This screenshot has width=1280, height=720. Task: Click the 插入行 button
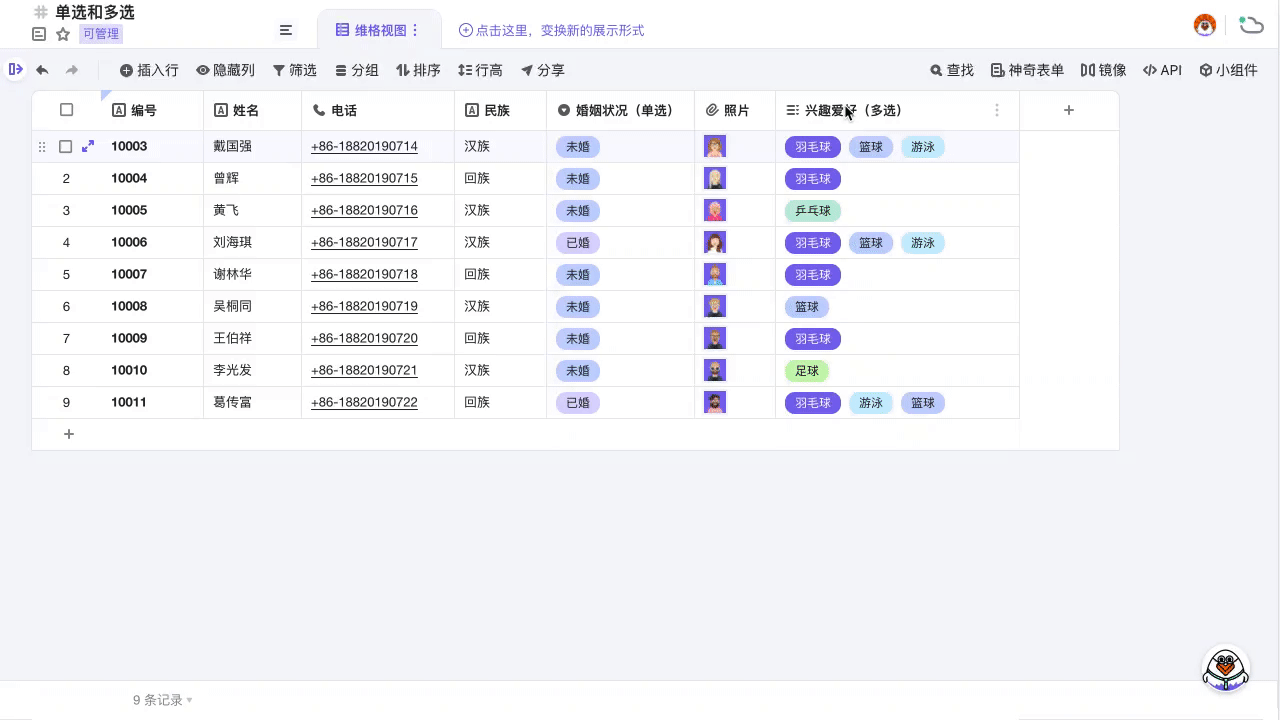(148, 70)
